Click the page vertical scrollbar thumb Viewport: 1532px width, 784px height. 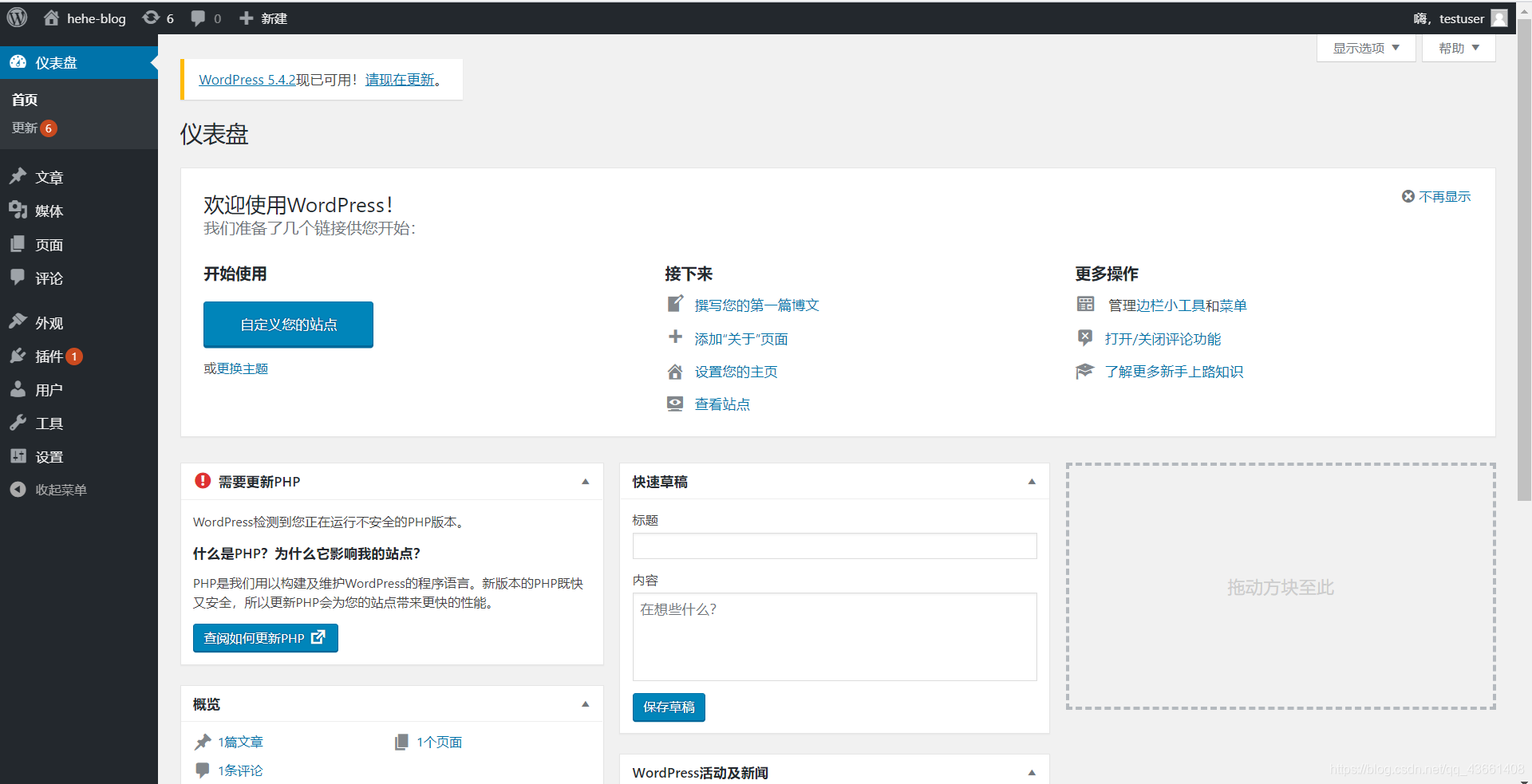(1524, 259)
